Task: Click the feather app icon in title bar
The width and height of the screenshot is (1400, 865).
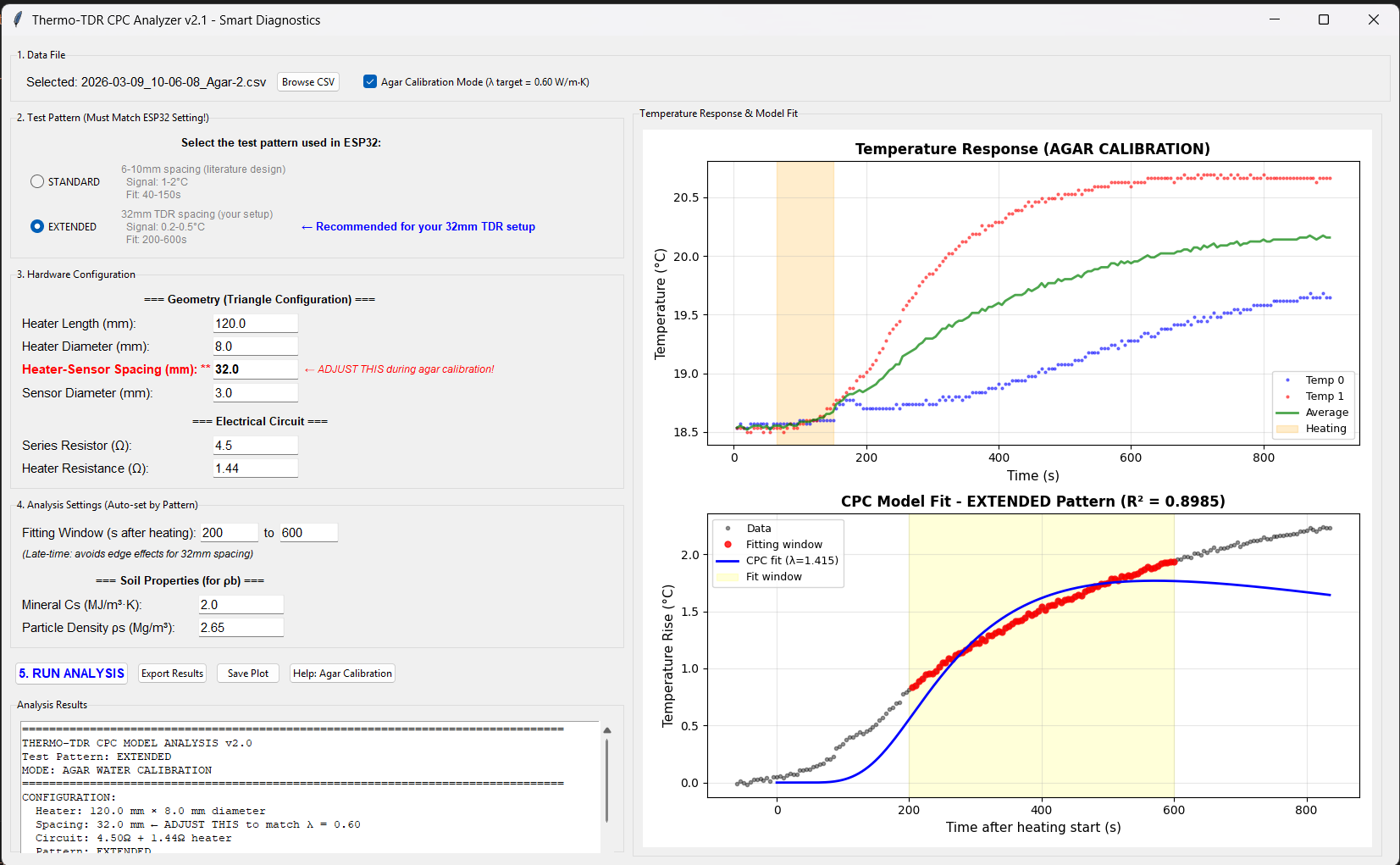Action: pyautogui.click(x=18, y=19)
